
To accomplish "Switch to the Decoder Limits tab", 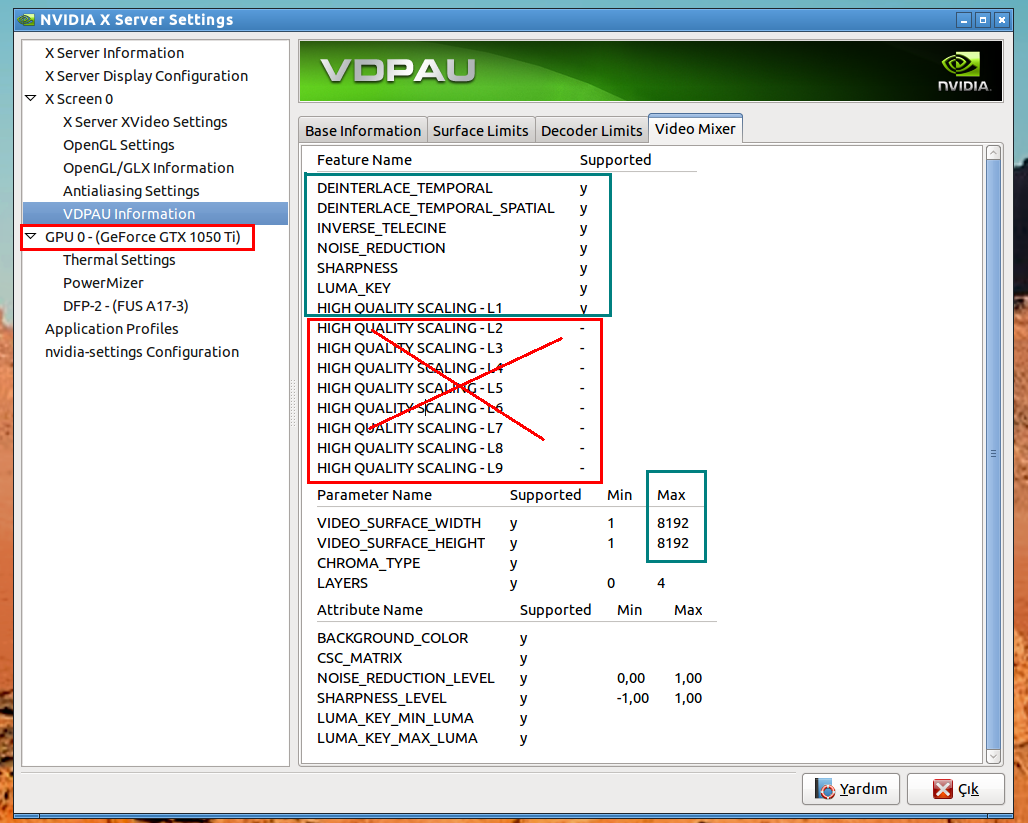I will (x=591, y=130).
